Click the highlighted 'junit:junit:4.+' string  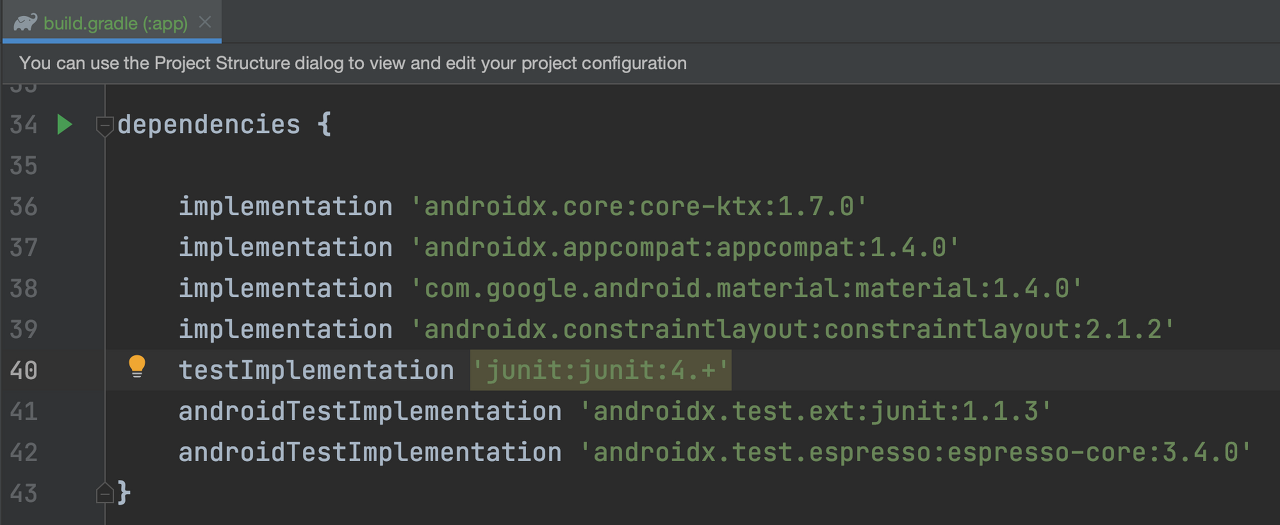point(601,371)
